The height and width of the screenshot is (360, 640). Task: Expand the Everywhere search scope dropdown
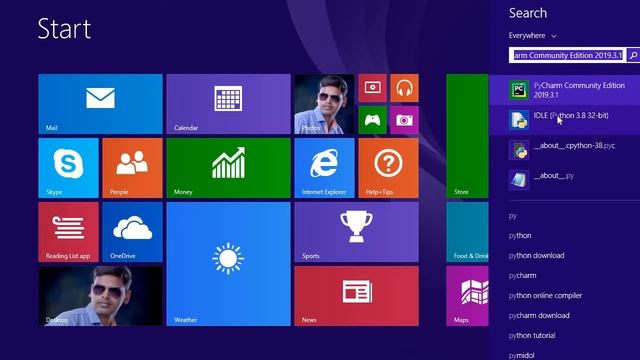pos(532,36)
